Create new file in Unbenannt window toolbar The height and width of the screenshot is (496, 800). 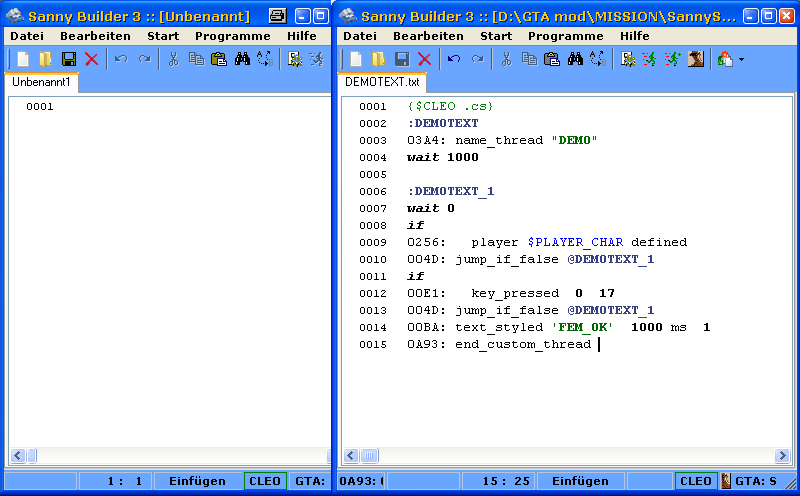23,59
